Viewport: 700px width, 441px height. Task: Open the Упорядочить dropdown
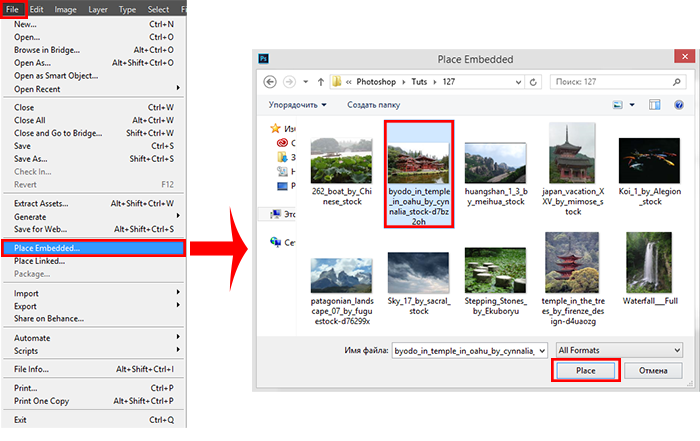(x=297, y=105)
